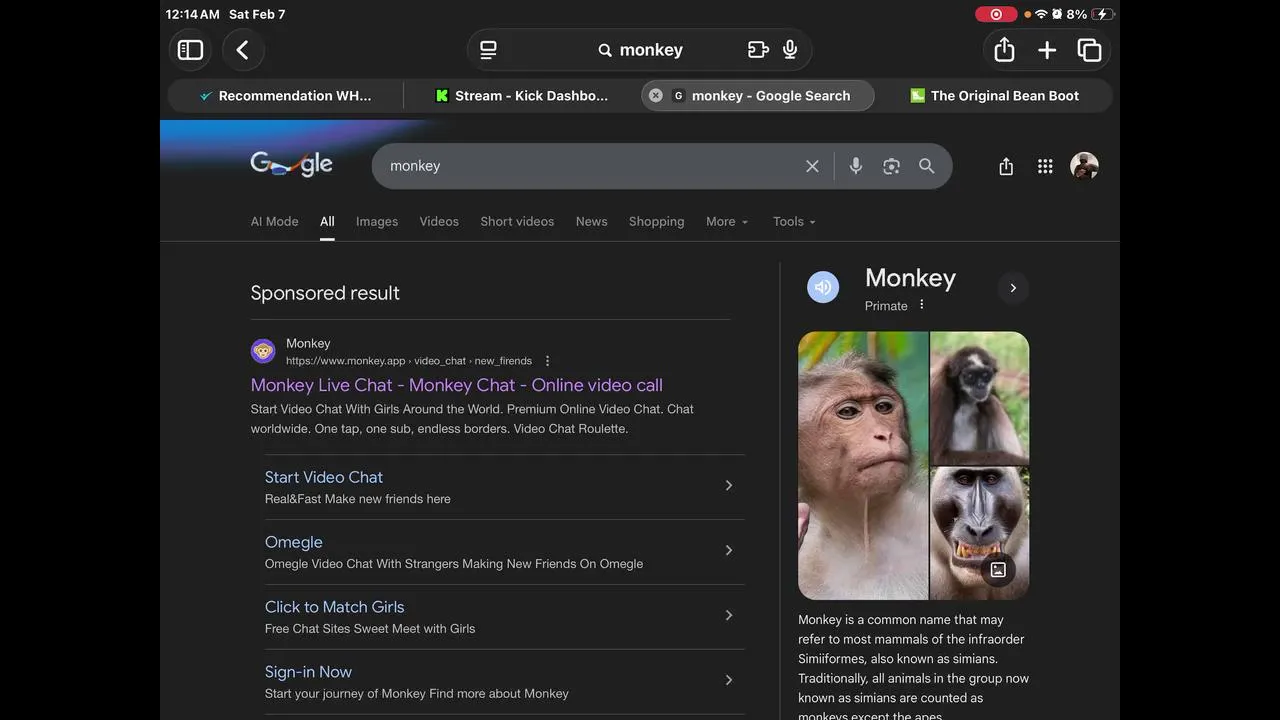Screen dimensions: 1280x720
Task: Tap the battery indicator showing 8%
Action: coord(1090,14)
